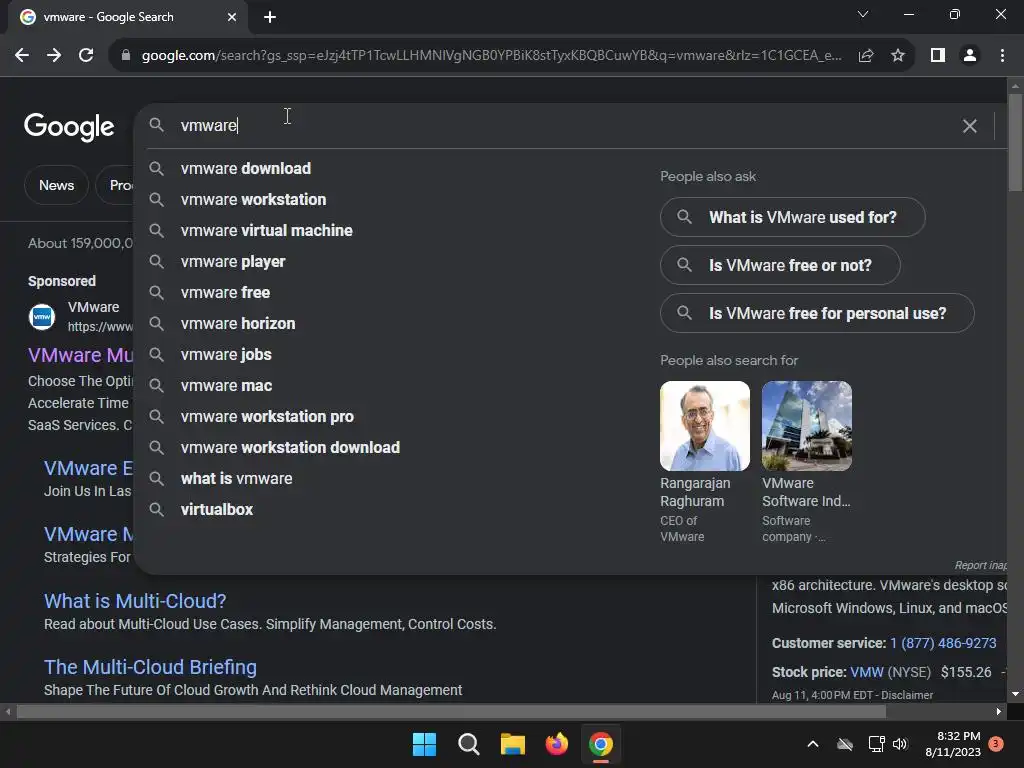The width and height of the screenshot is (1024, 768).
Task: Choose suggestion vmware download
Action: point(246,168)
